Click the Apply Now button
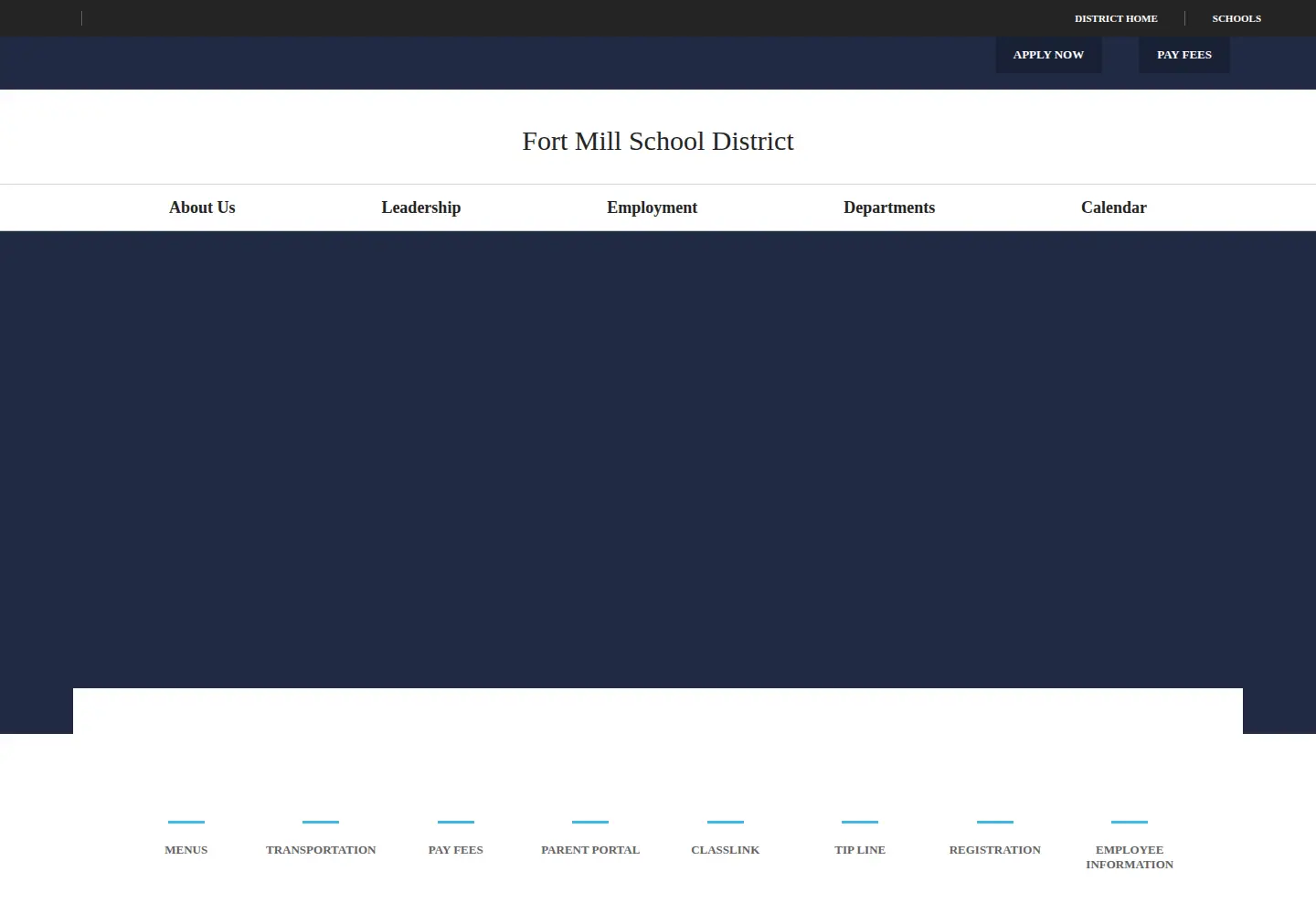 point(1048,55)
